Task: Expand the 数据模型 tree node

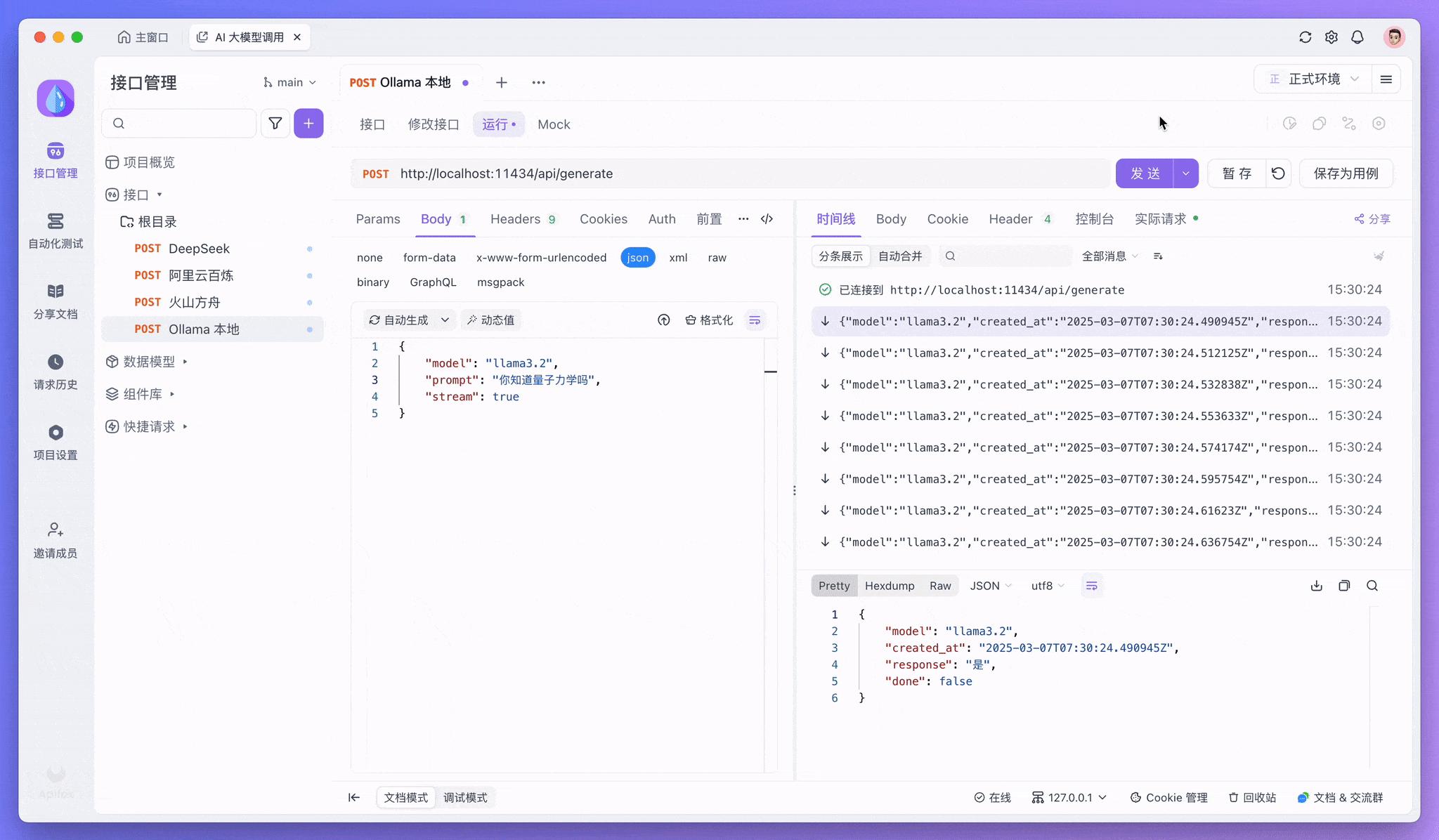Action: 148,362
